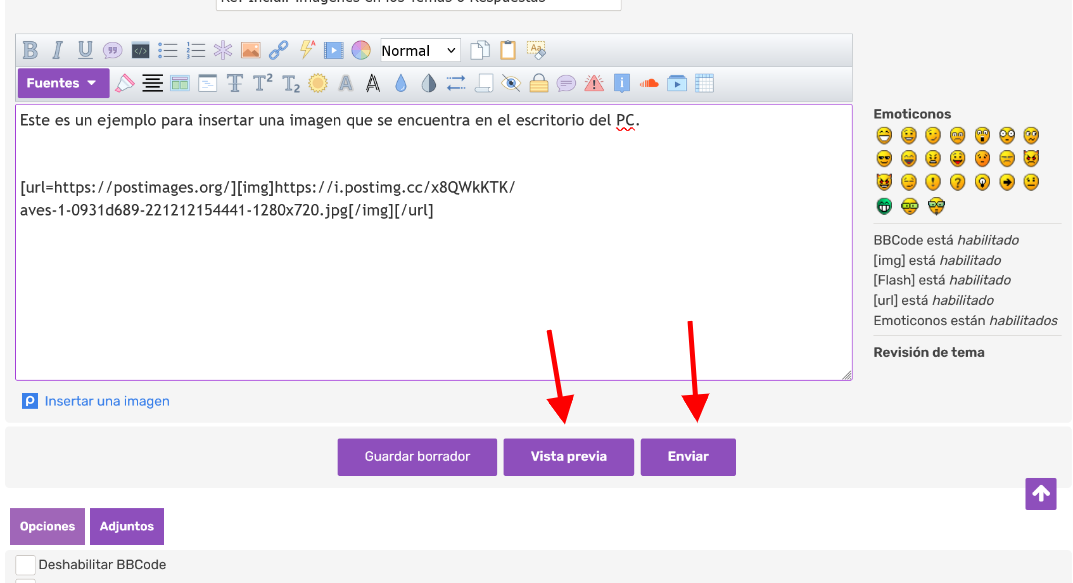Insert an unordered bullet list

coord(168,50)
